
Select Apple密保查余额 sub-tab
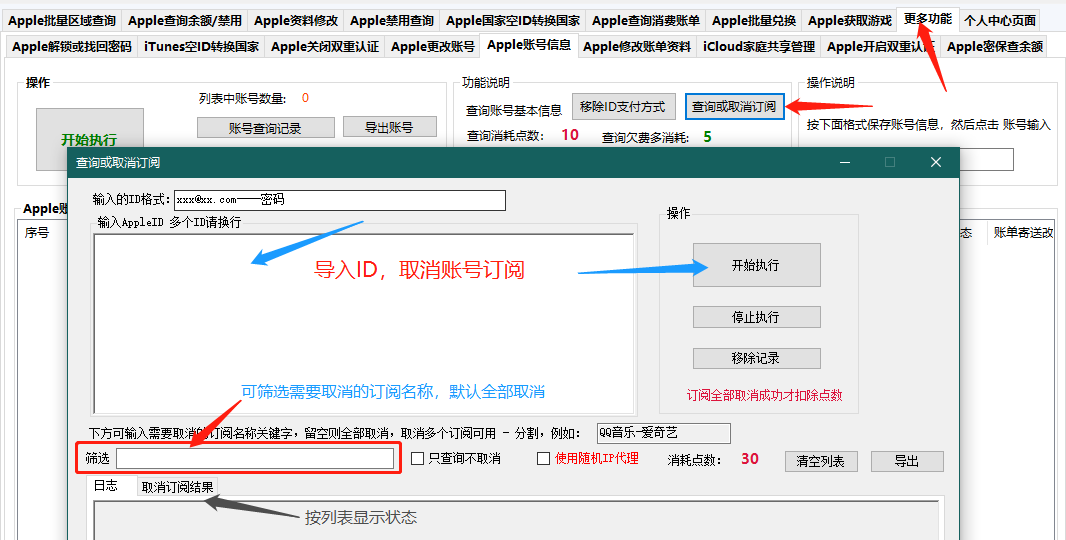click(995, 47)
